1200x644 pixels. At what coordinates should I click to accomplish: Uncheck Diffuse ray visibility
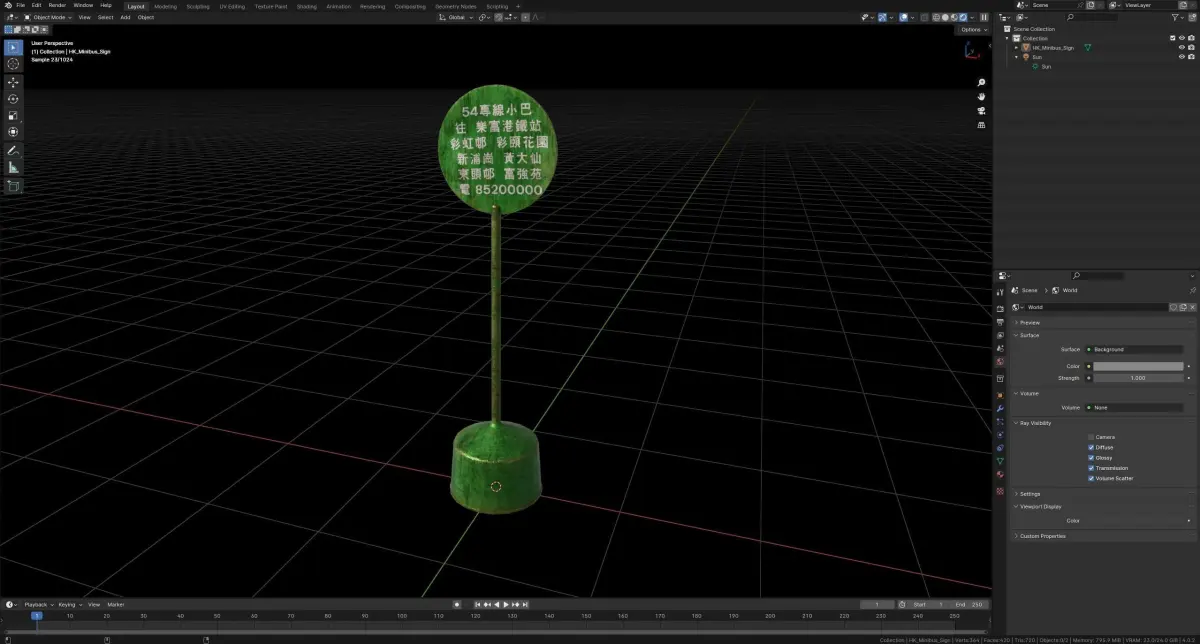1091,447
